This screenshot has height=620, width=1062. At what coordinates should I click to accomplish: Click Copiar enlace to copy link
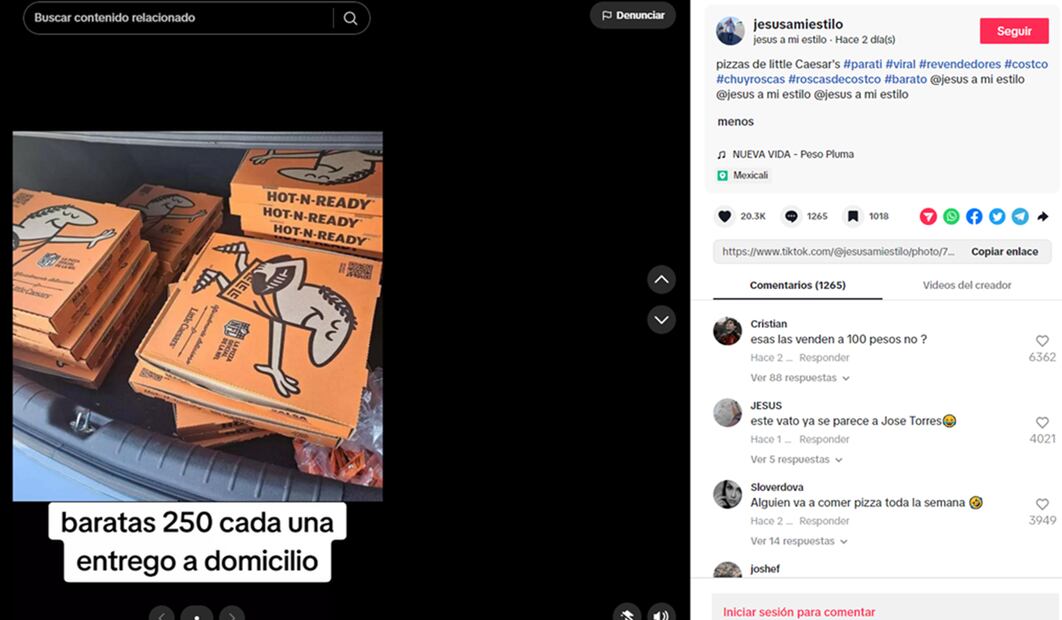(1004, 251)
